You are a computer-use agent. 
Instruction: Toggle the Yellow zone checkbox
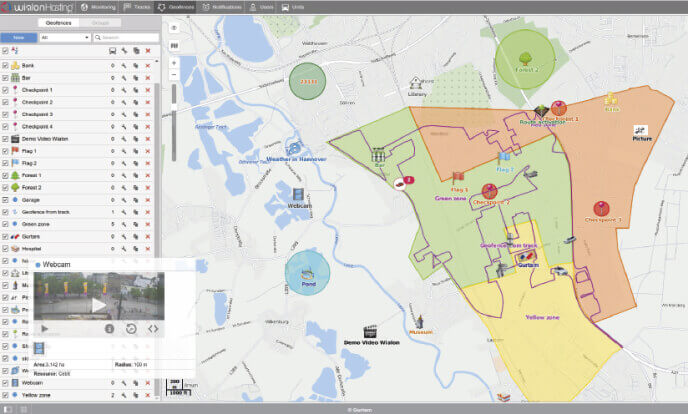(x=6, y=395)
